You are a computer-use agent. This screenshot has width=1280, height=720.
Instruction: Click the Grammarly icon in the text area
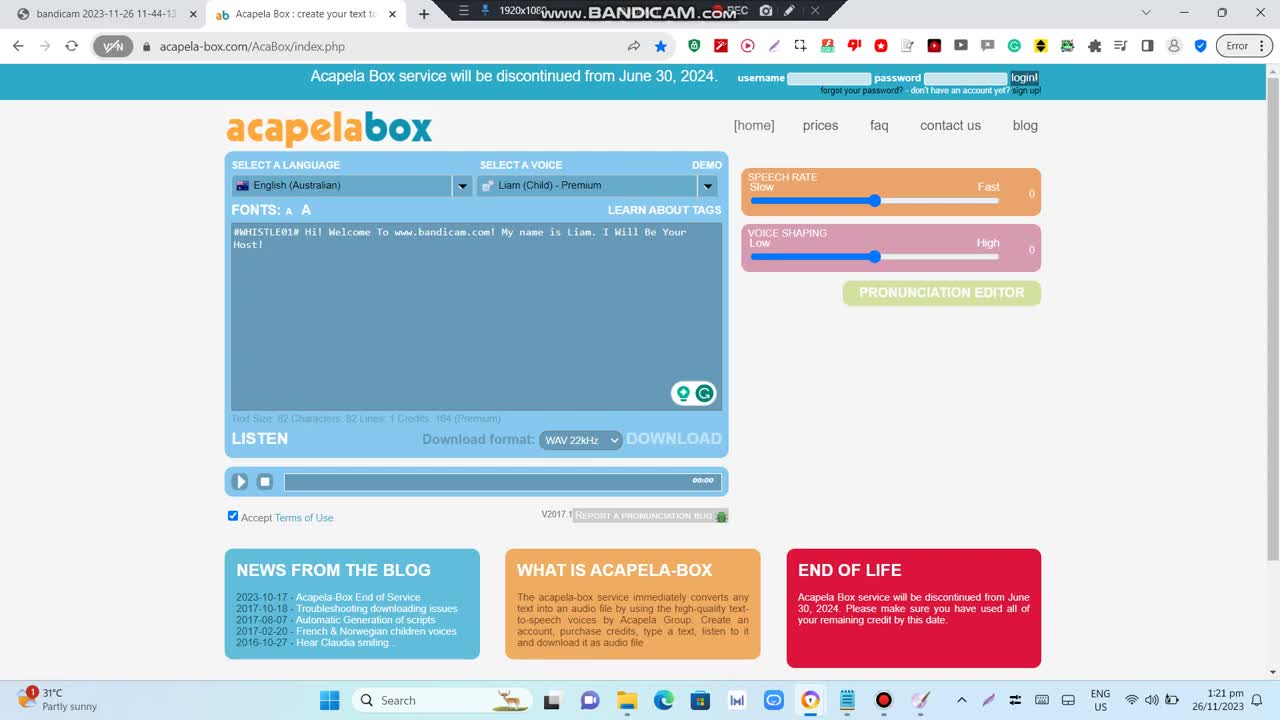pos(704,393)
